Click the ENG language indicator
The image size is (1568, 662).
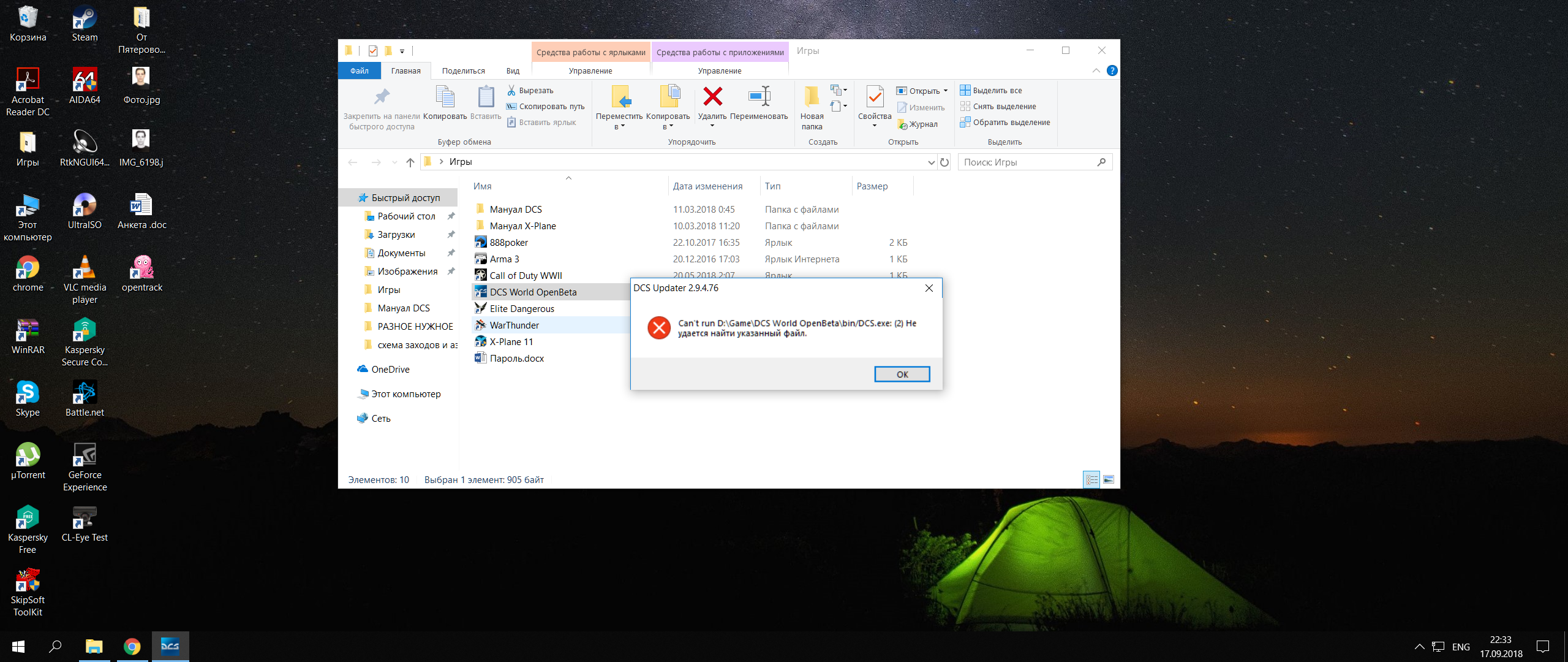point(1461,647)
